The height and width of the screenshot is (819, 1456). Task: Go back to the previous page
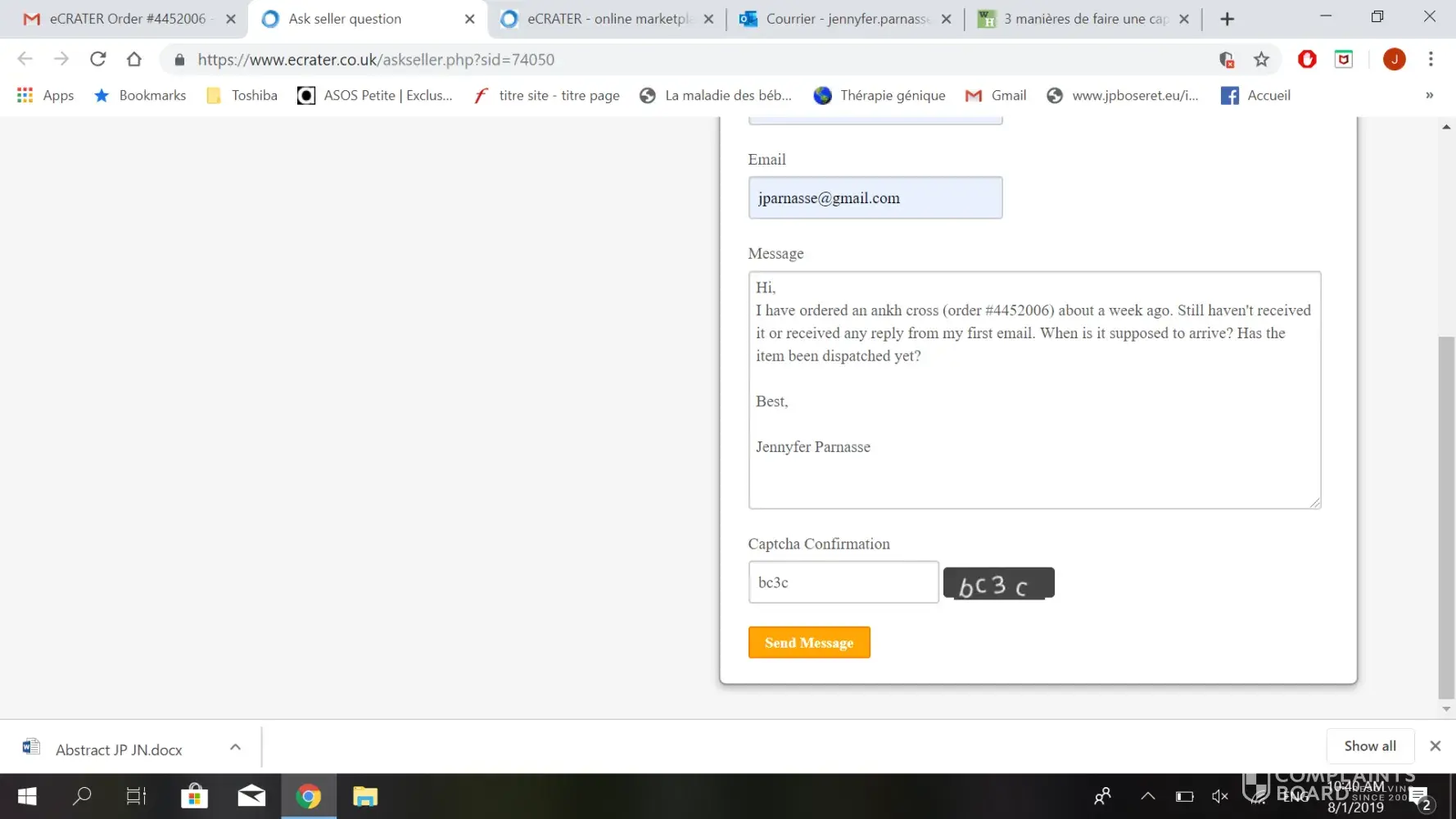pyautogui.click(x=25, y=59)
